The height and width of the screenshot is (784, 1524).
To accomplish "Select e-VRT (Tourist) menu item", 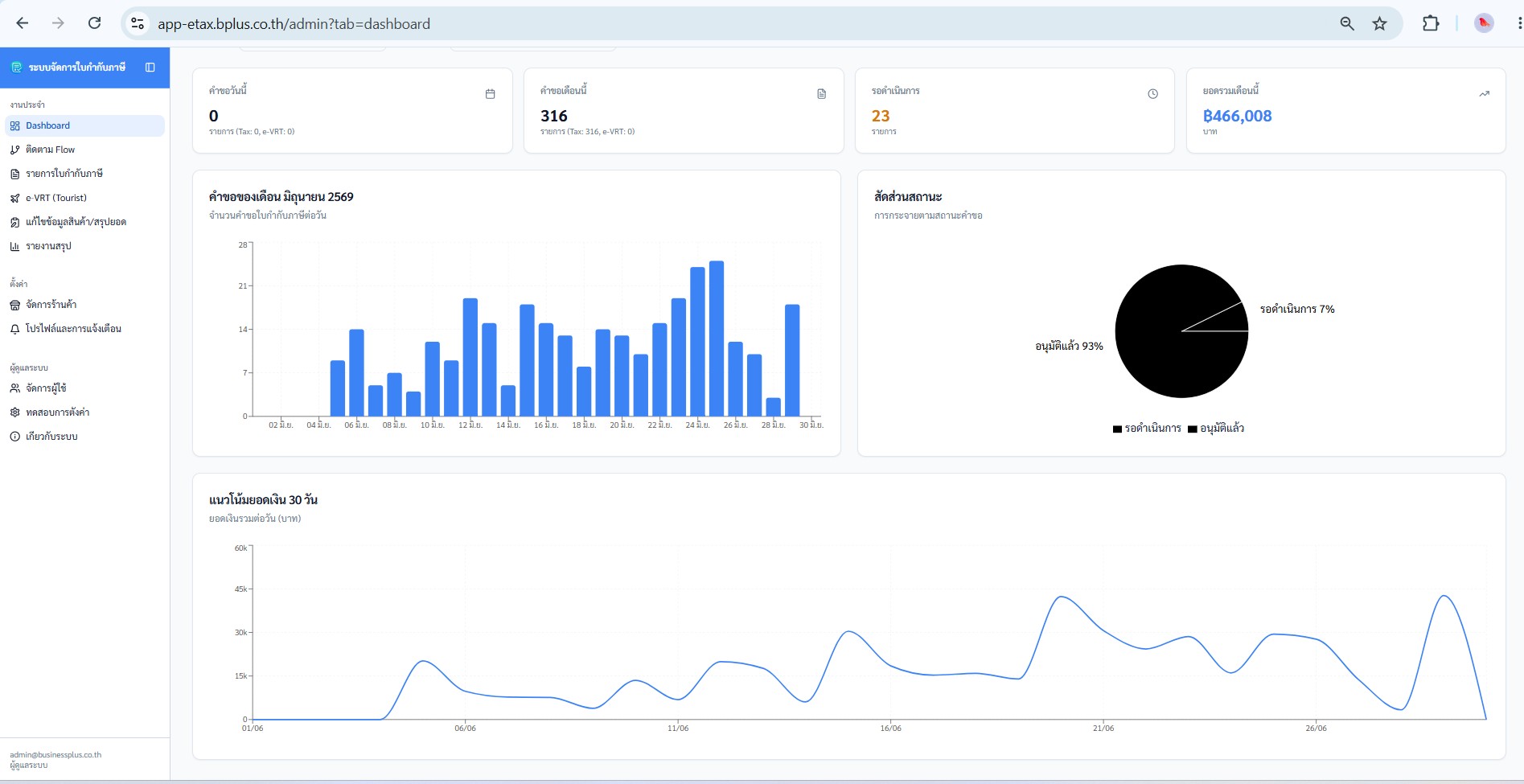I will pyautogui.click(x=85, y=198).
